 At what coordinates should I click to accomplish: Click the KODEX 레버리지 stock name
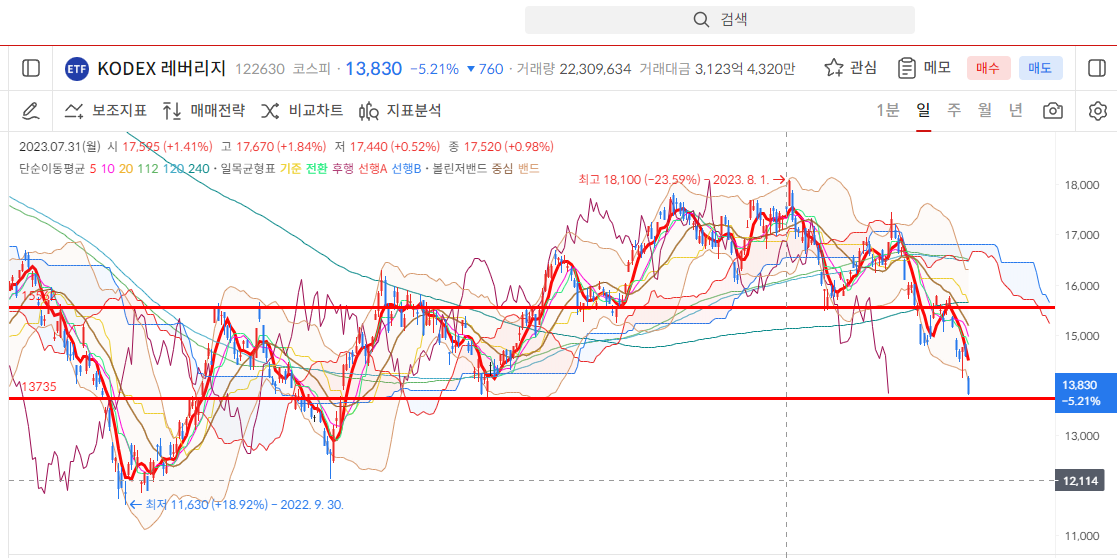161,68
